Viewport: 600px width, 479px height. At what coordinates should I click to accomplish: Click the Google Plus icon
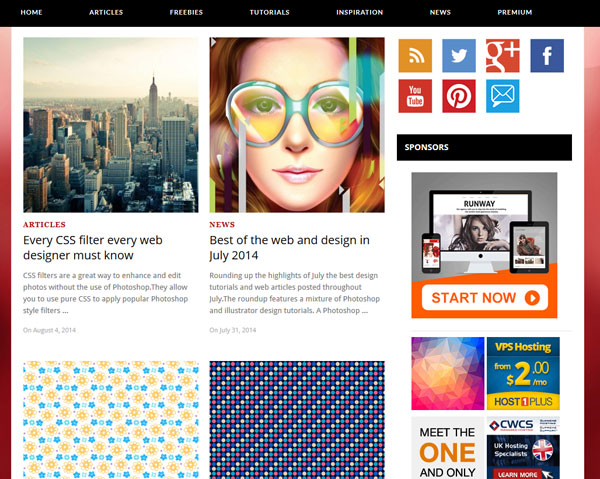click(x=503, y=56)
